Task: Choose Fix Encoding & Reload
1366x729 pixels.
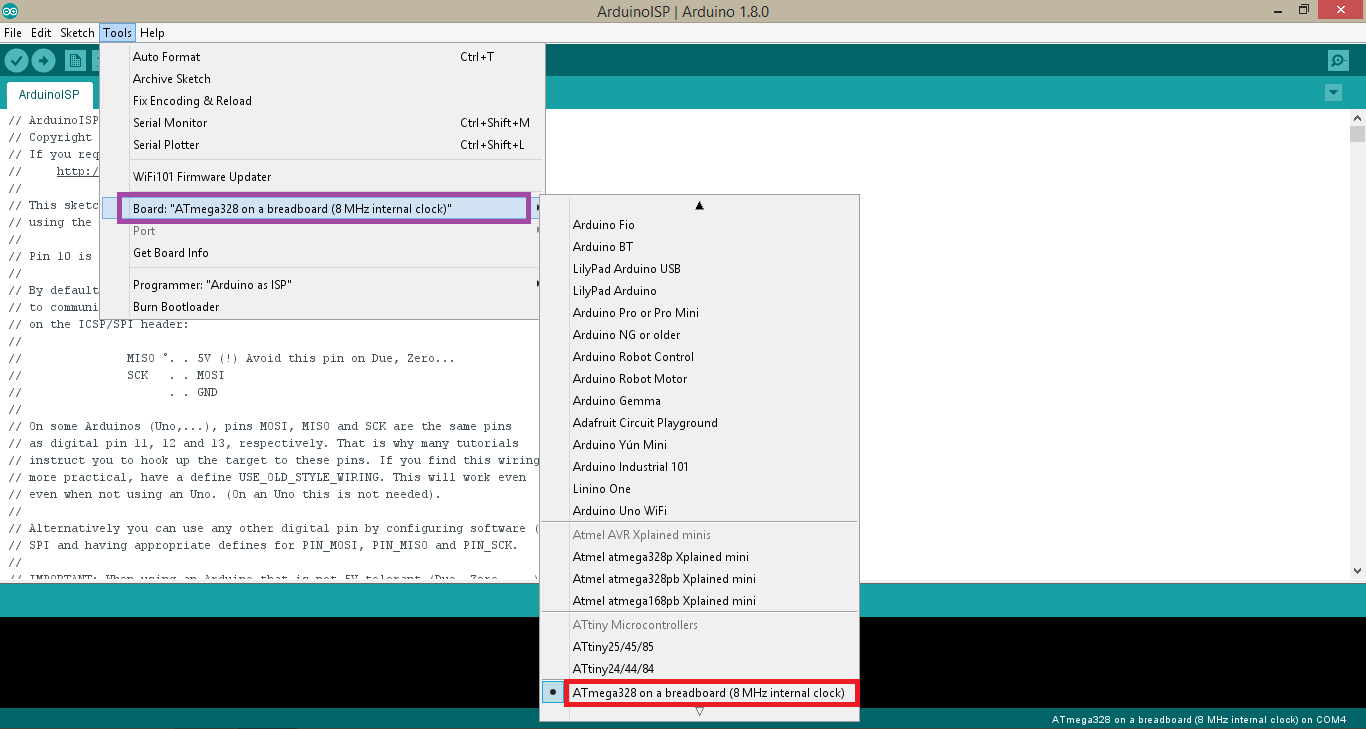Action: click(322, 101)
